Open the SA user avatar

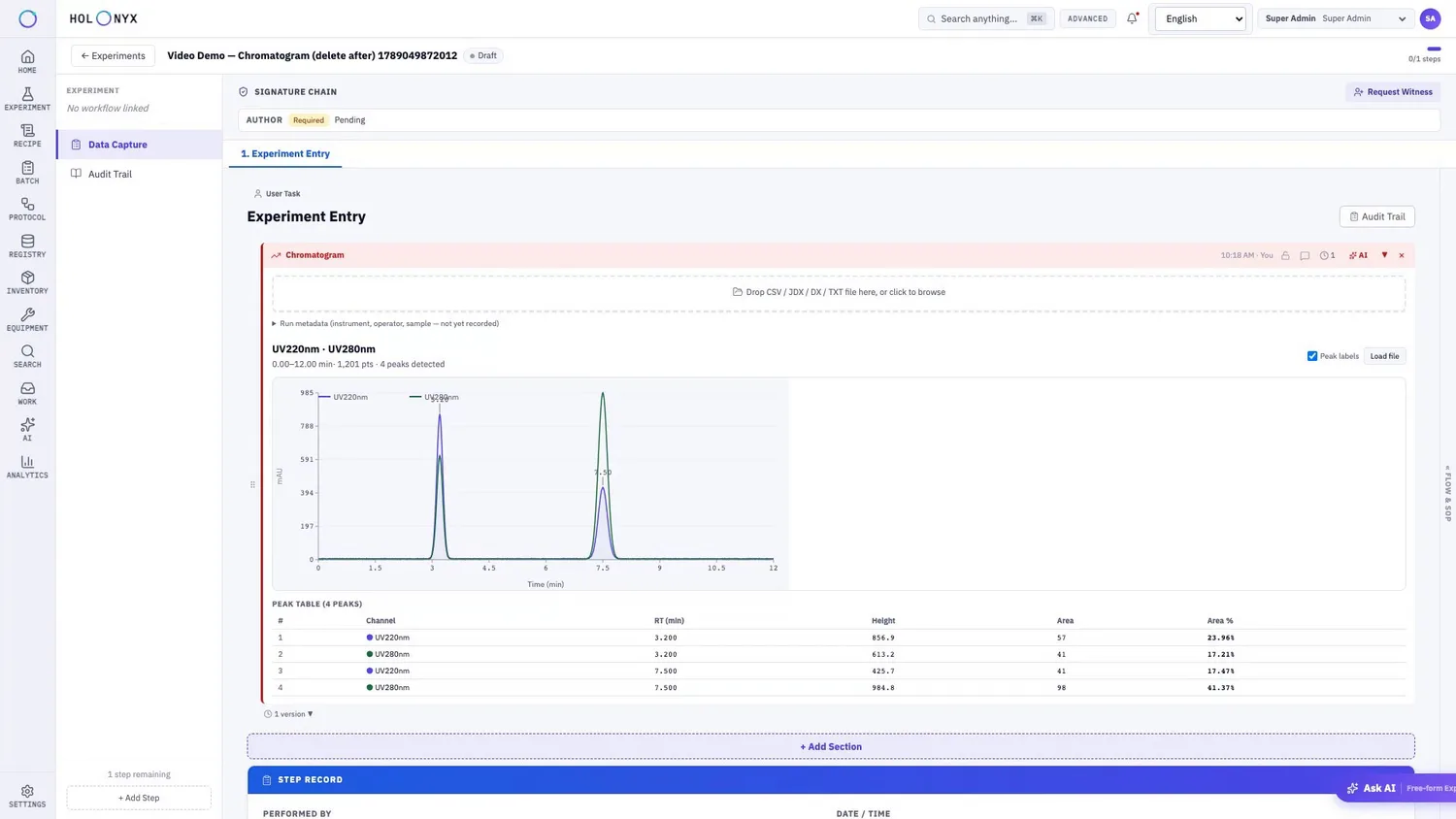click(x=1430, y=18)
